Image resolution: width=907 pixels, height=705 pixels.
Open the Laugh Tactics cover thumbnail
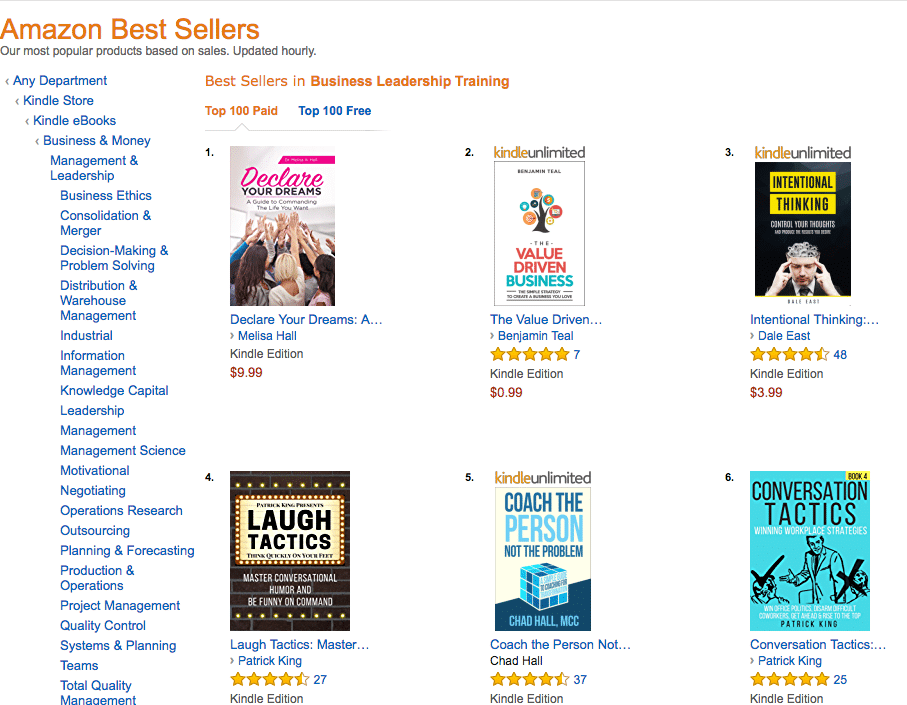[290, 551]
